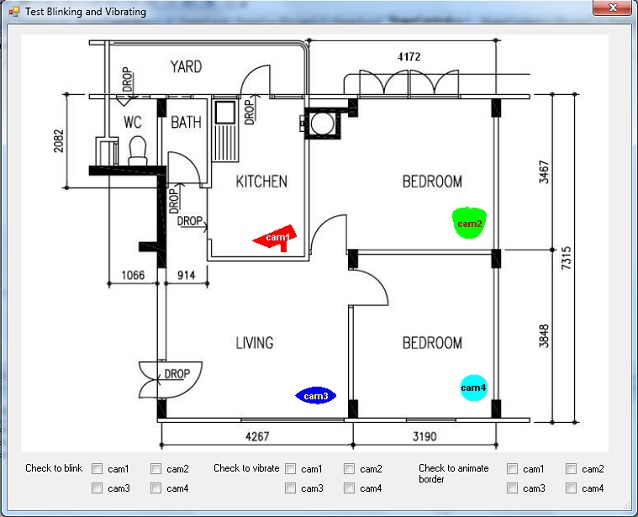Viewport: 638px width, 517px height.
Task: Click the 4172 dimension text
Action: (409, 57)
